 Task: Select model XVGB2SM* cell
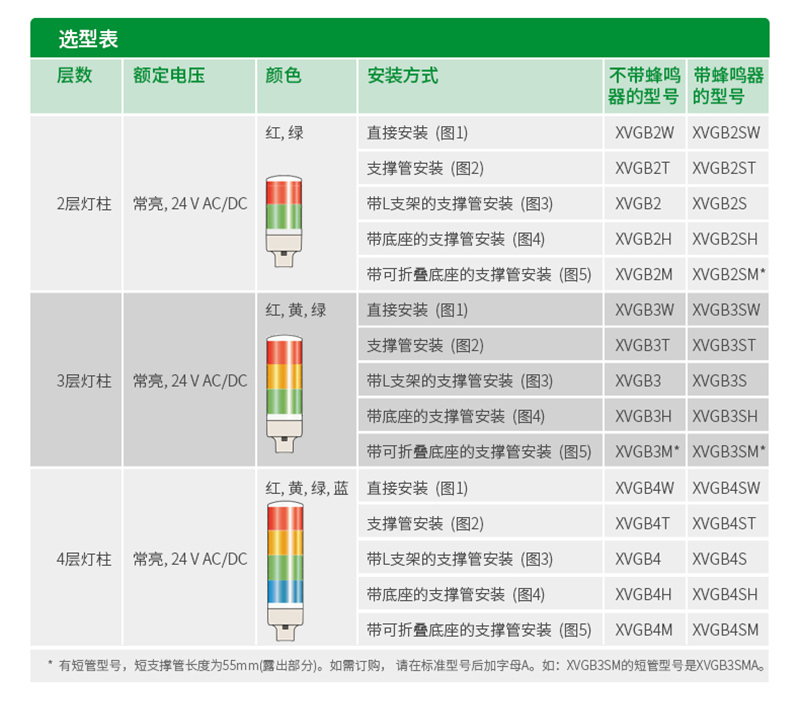pos(729,274)
